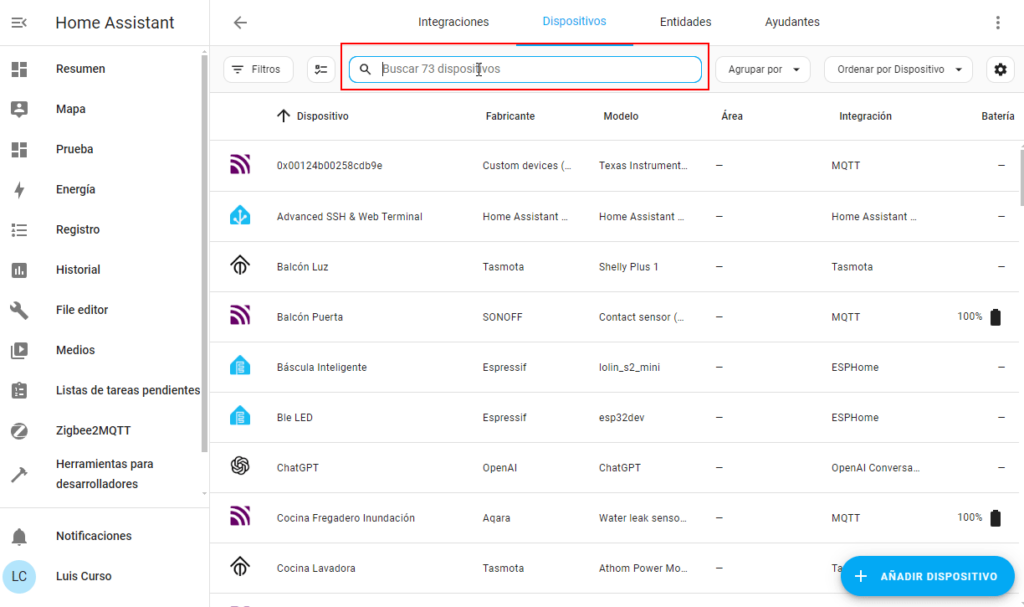Expand the Agrupar por dropdown

coord(763,69)
